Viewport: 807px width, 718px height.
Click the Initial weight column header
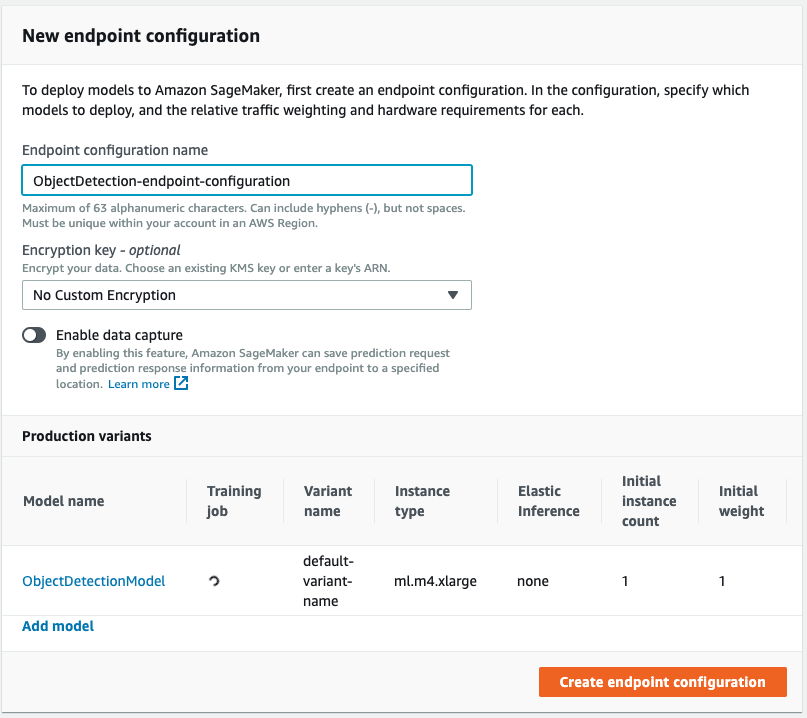pyautogui.click(x=741, y=501)
